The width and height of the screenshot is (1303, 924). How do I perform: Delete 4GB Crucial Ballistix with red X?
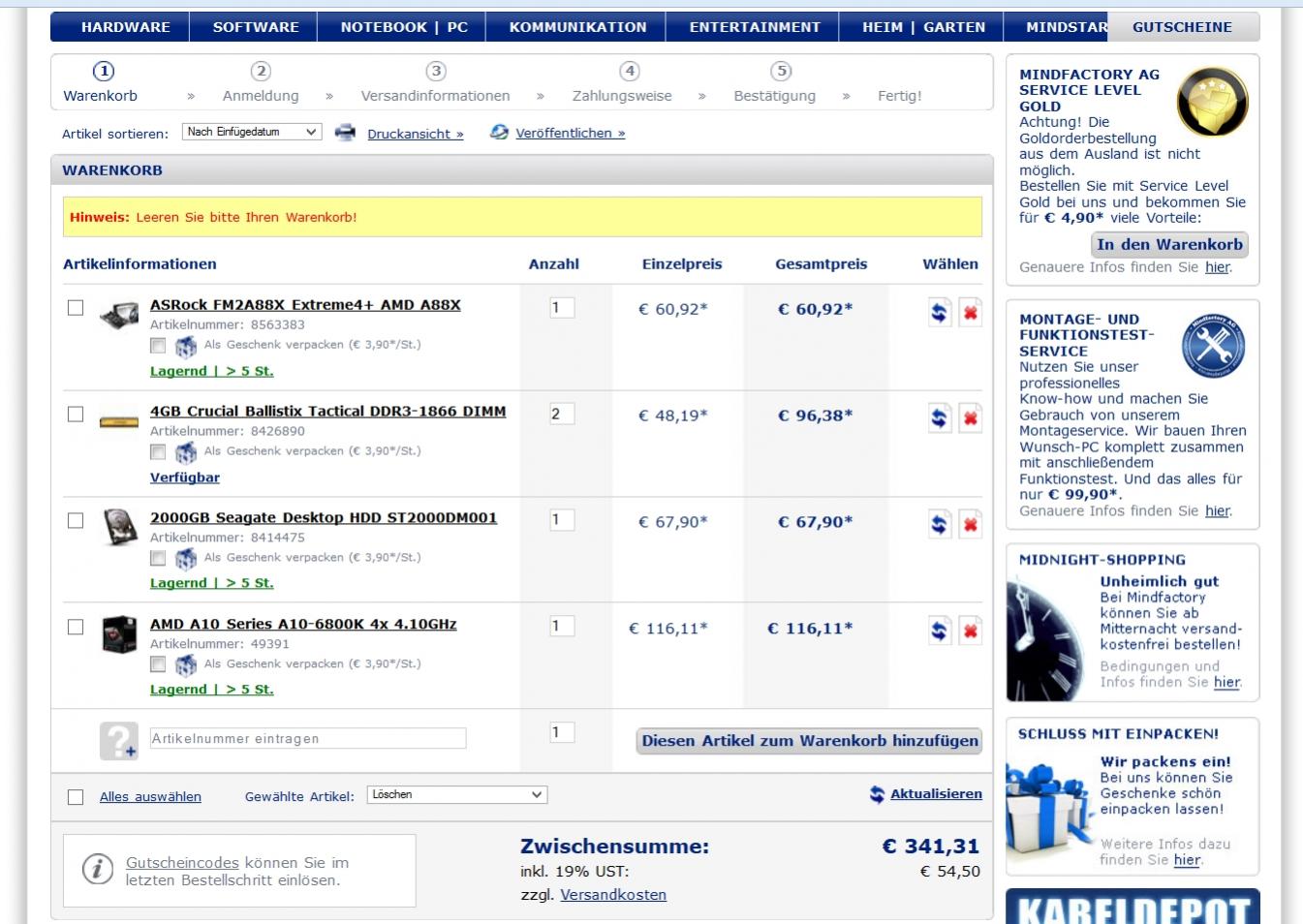pos(970,418)
